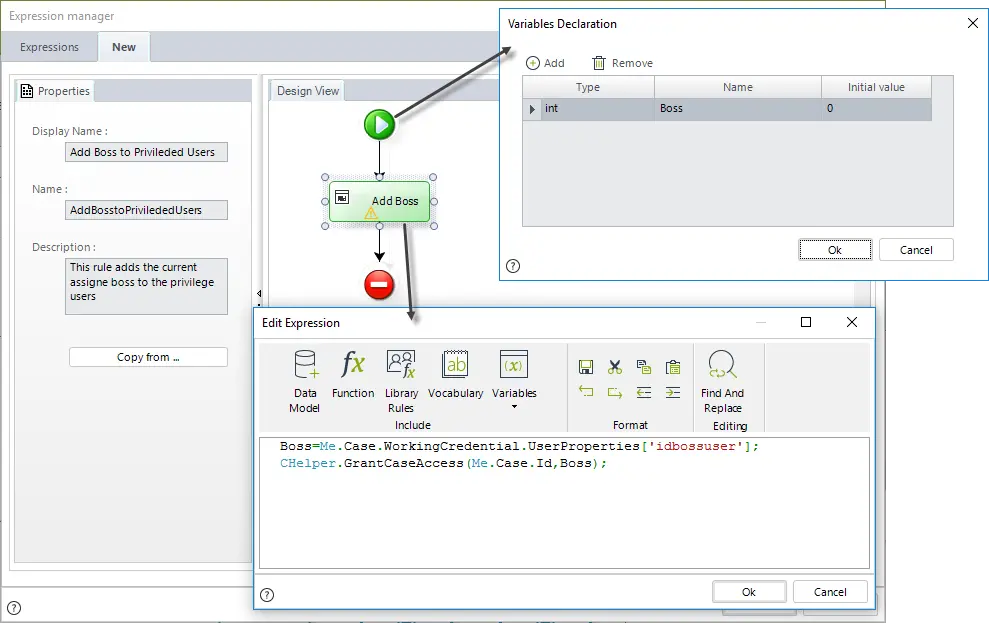990x623 pixels.
Task: Select the green Start node in Design View
Action: point(379,124)
